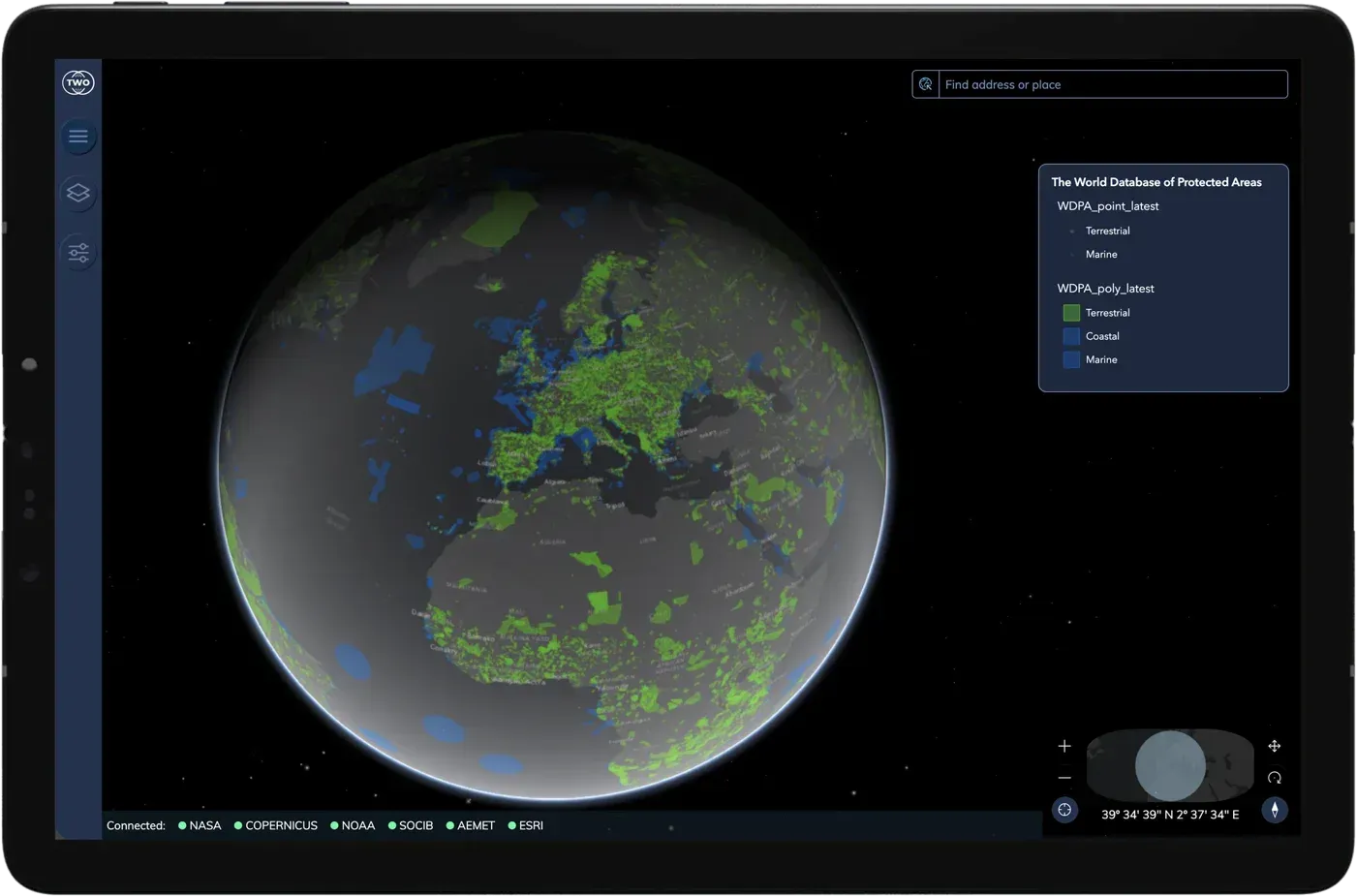The width and height of the screenshot is (1356, 896).
Task: Click the Coastal legend label
Action: point(1102,336)
